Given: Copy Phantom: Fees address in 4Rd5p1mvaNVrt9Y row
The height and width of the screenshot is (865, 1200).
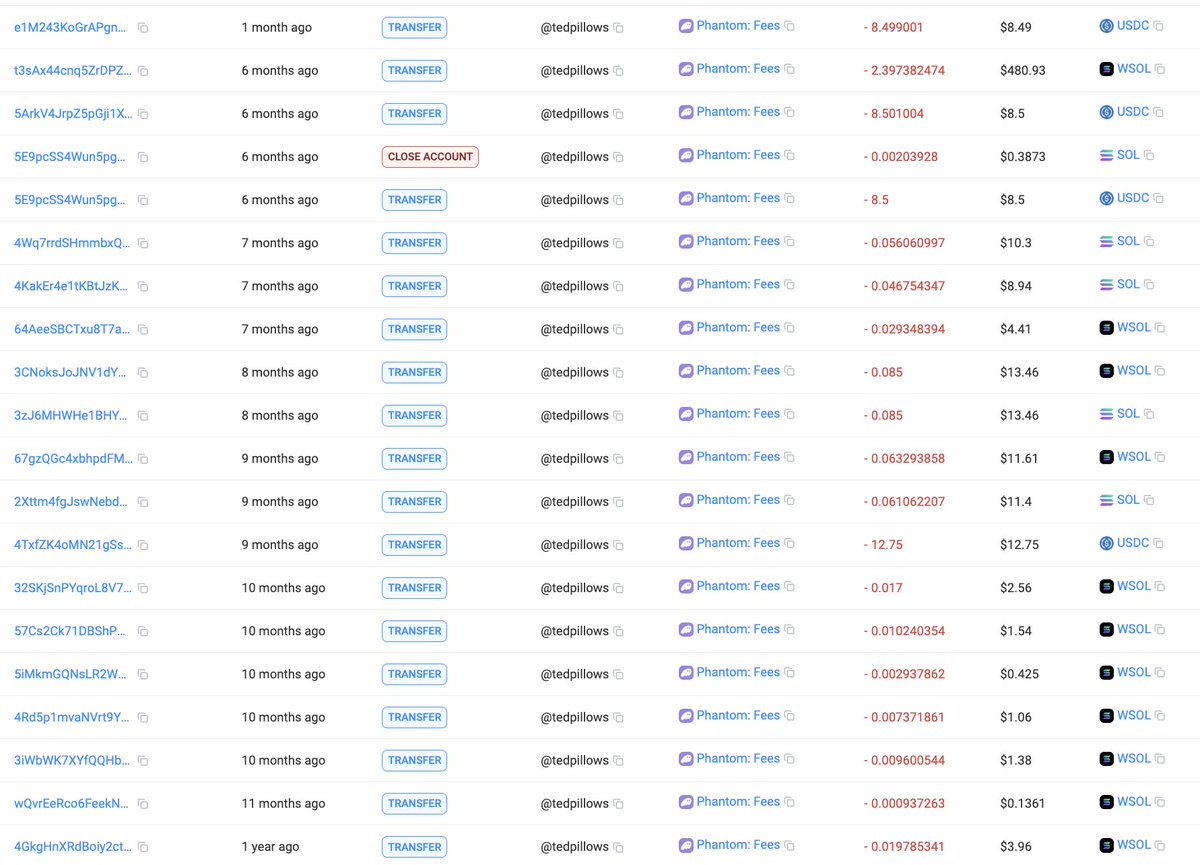Looking at the screenshot, I should (790, 716).
